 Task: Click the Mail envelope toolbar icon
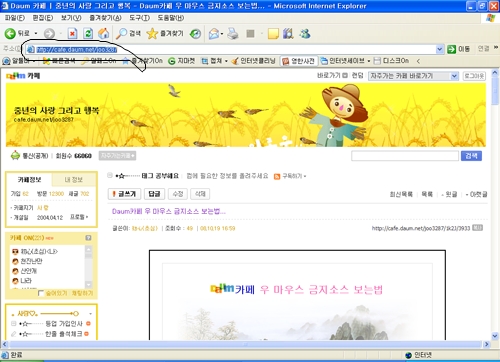[x=214, y=33]
